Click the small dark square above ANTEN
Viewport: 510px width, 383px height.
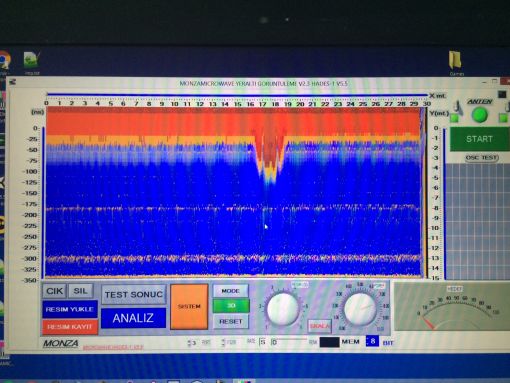point(502,94)
